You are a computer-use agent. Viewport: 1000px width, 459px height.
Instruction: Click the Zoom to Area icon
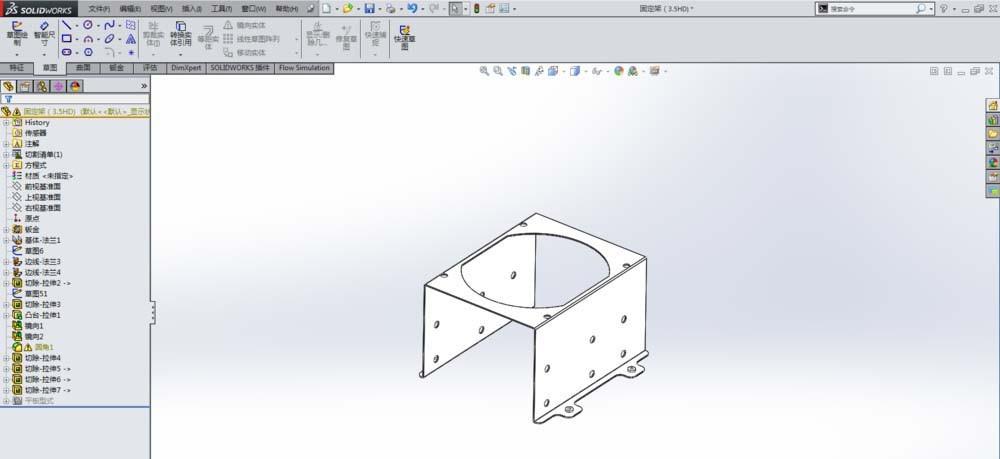coord(497,71)
